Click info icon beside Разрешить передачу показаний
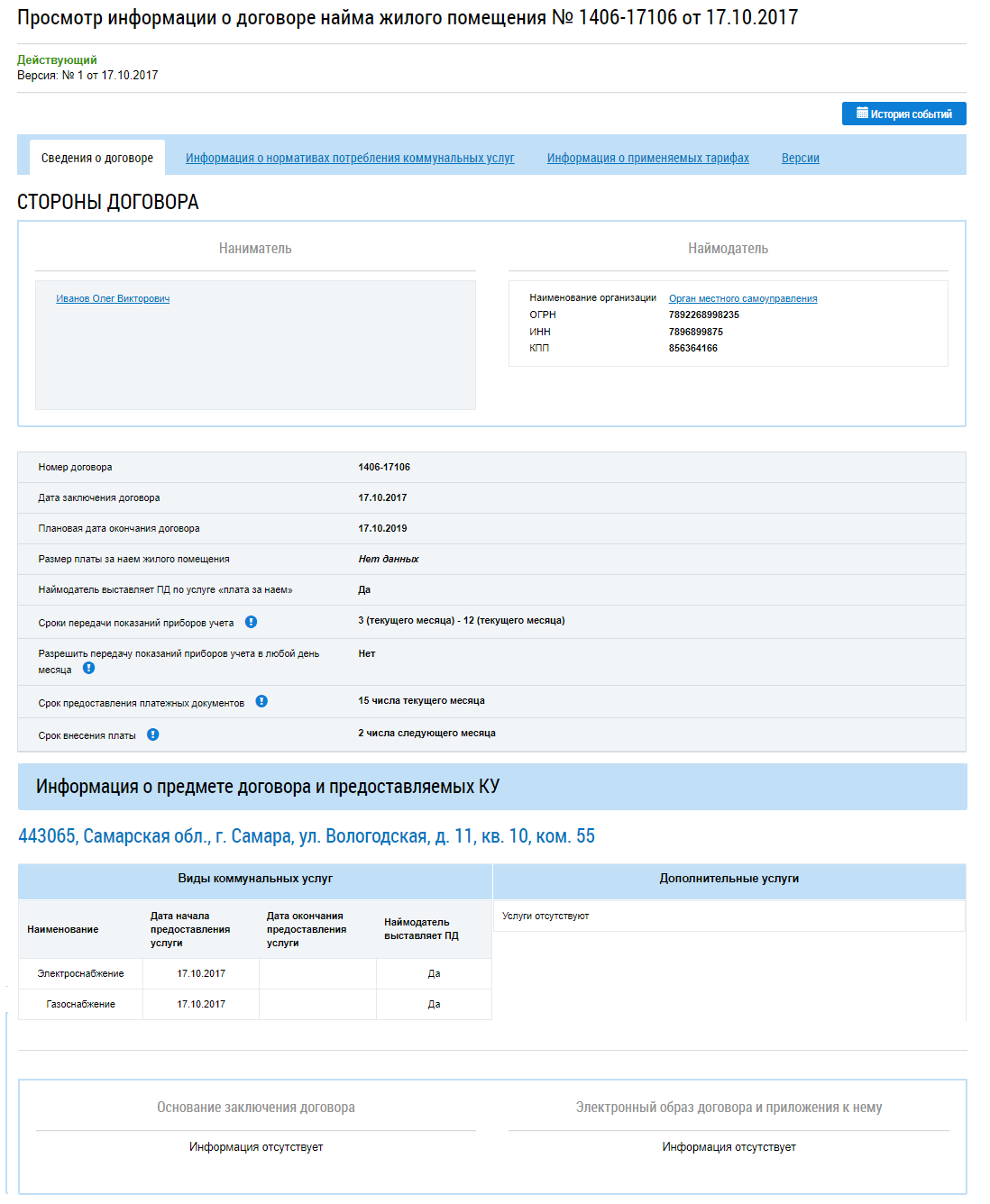This screenshot has height=1204, width=990. click(x=88, y=668)
